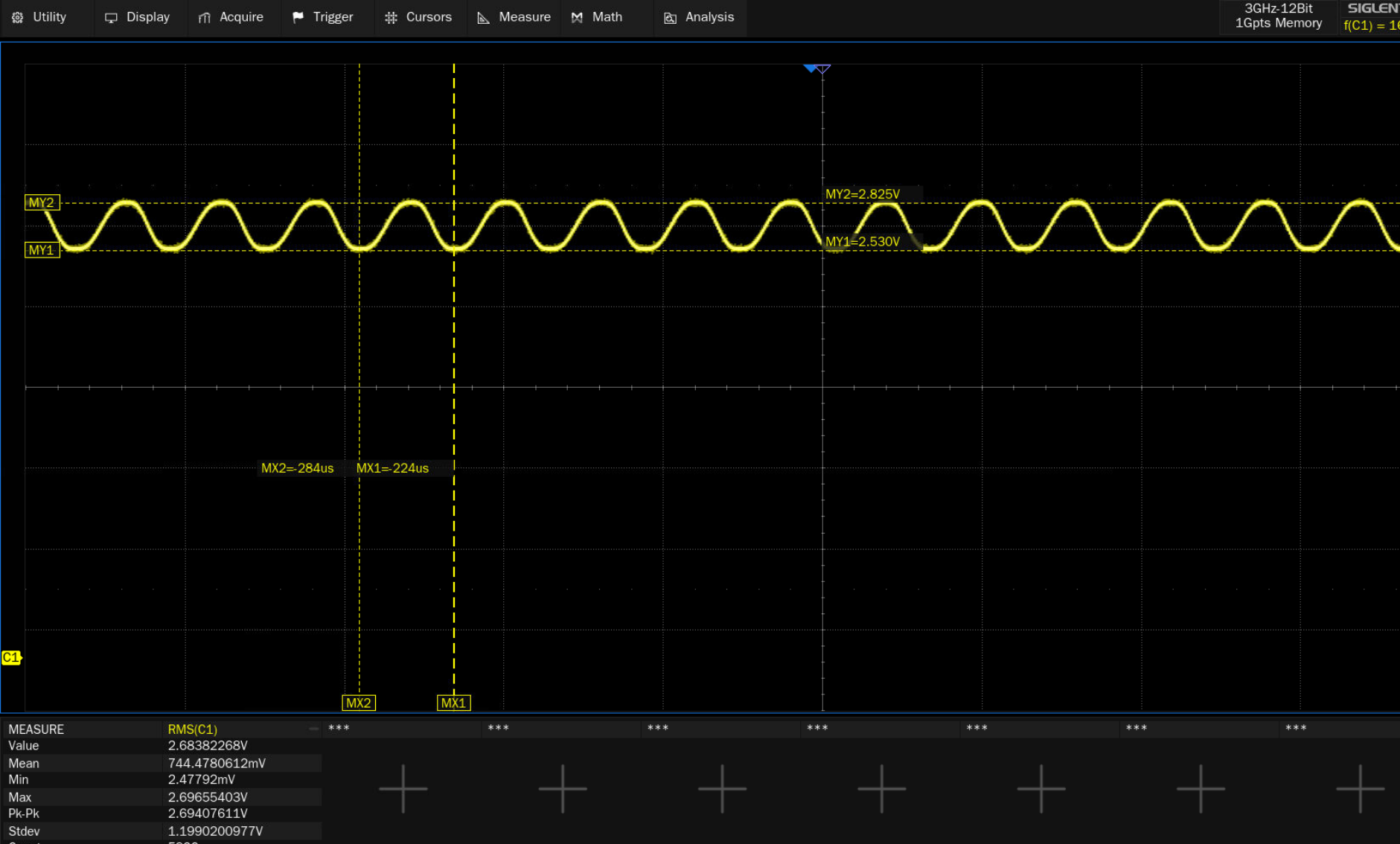Screen dimensions: 1400x844
Task: Add a measurement in the eighth slot
Action: coord(1360,788)
